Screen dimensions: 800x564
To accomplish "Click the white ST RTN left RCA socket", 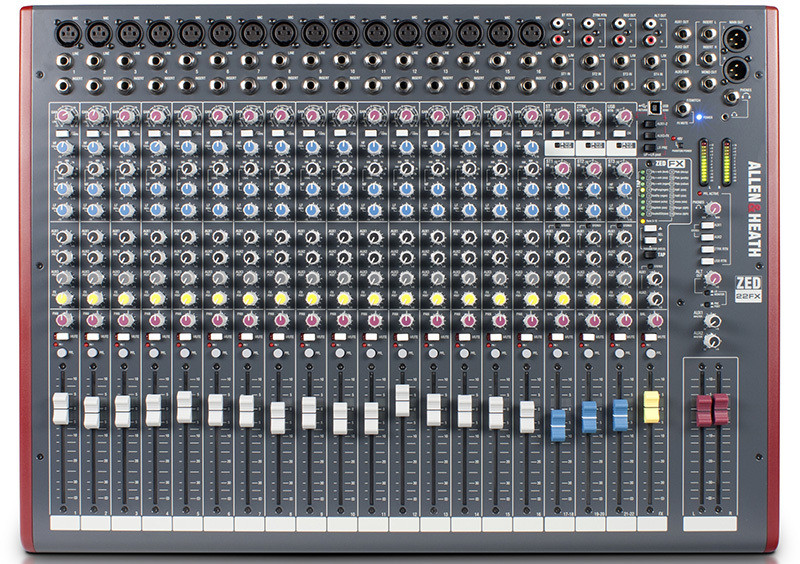I will (558, 23).
